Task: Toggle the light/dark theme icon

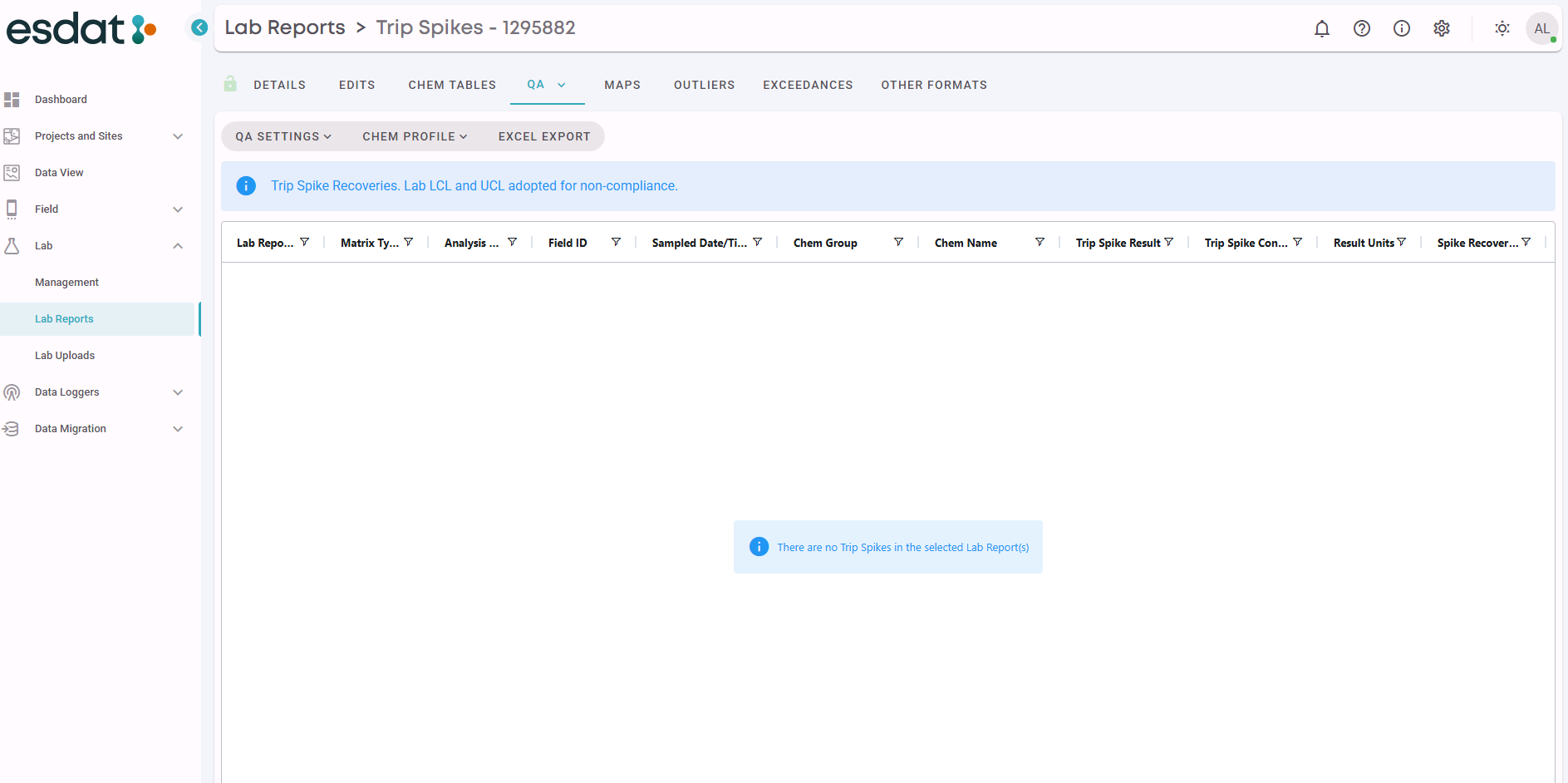Action: tap(1502, 28)
